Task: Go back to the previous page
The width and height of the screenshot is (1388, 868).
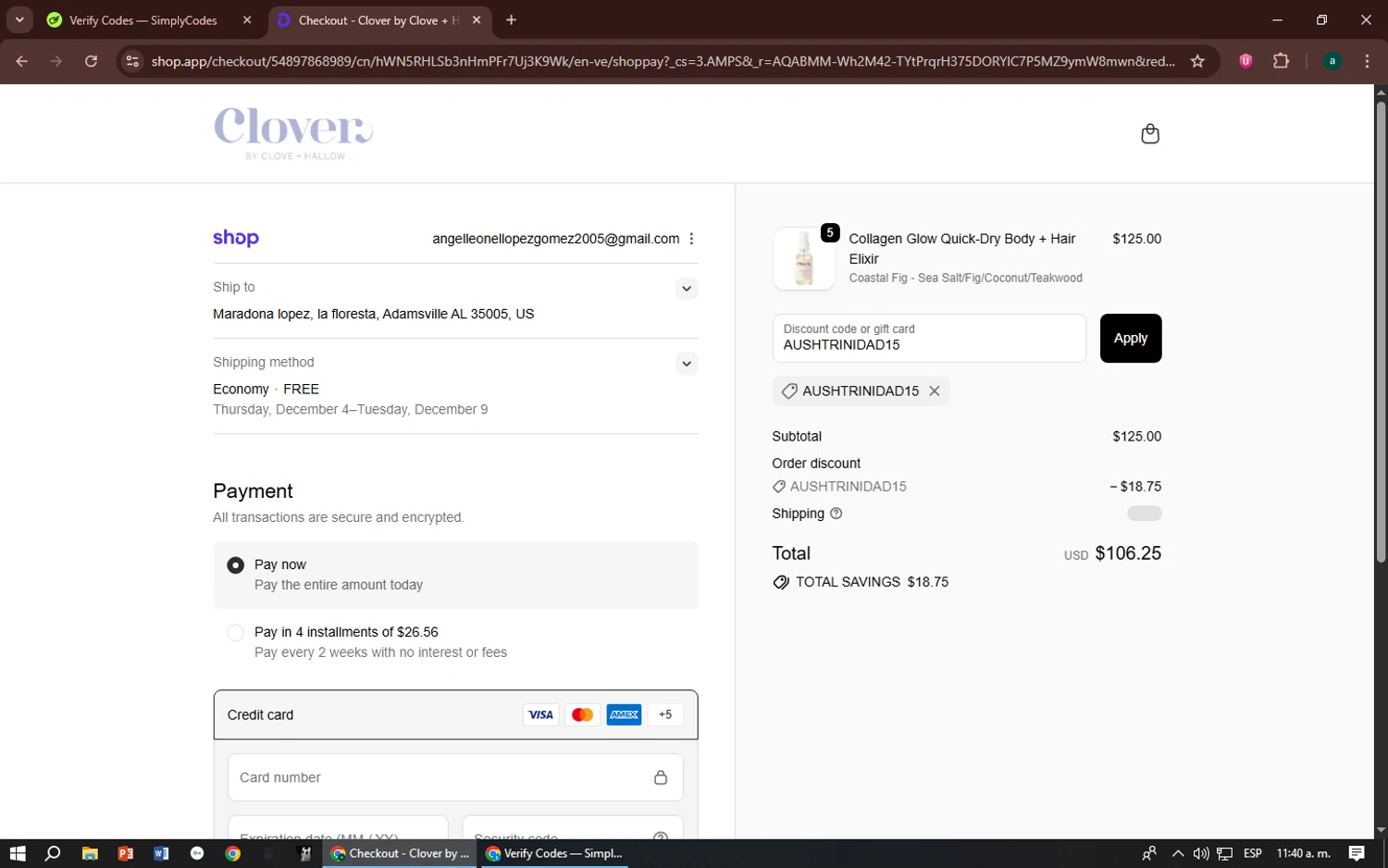Action: point(22,61)
